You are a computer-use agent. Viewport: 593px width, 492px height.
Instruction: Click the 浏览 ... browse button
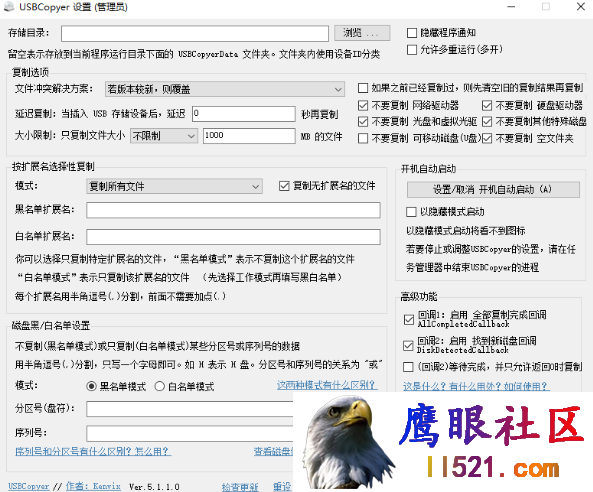click(362, 33)
